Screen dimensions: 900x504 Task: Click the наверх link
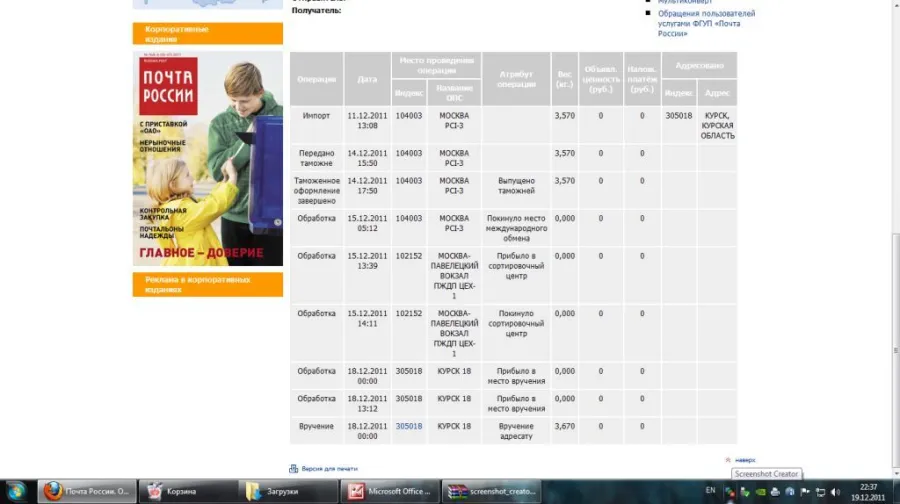(x=745, y=460)
